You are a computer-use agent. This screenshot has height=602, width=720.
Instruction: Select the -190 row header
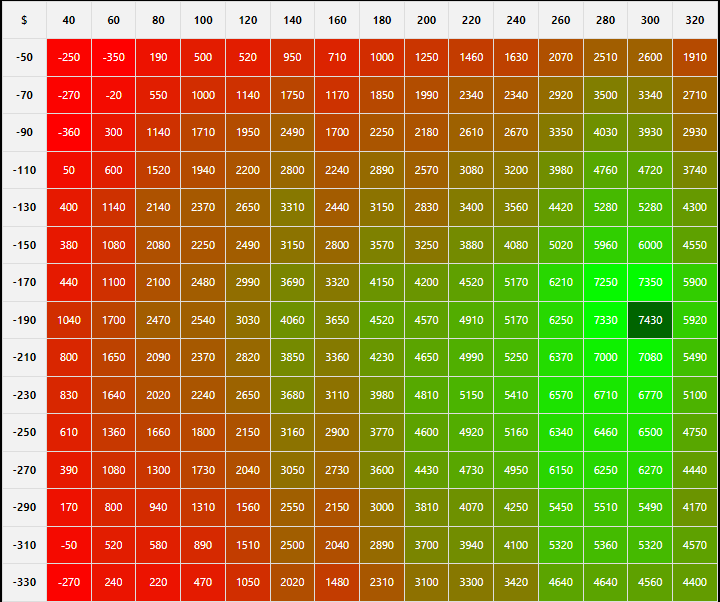24,320
